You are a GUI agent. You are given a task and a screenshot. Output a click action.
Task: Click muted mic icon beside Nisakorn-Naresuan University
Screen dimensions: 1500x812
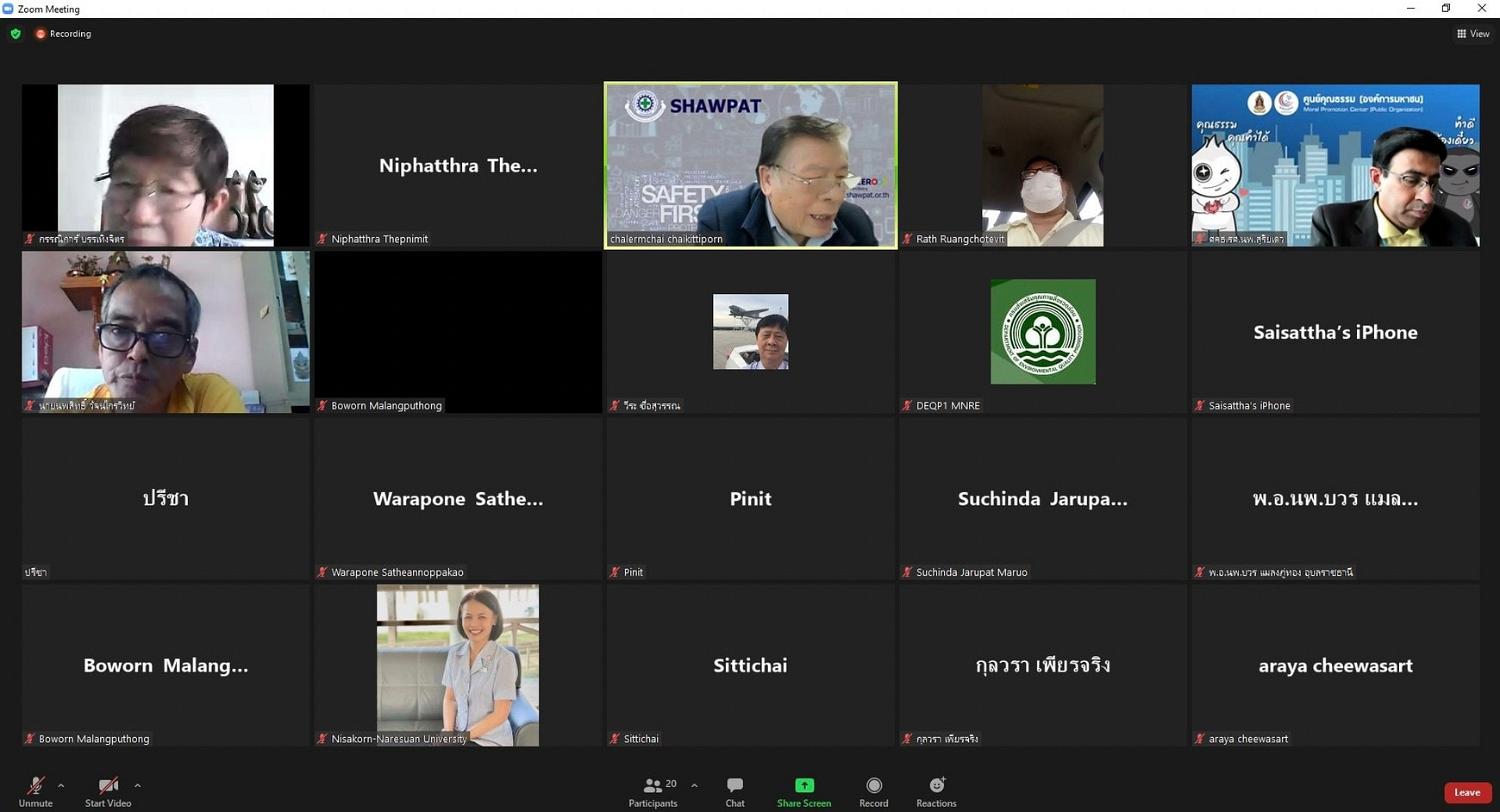(323, 739)
